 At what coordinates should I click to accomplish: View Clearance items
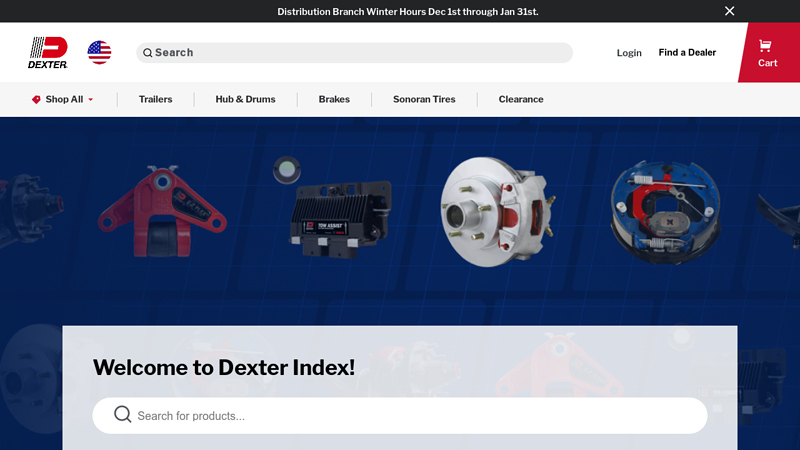coord(521,99)
